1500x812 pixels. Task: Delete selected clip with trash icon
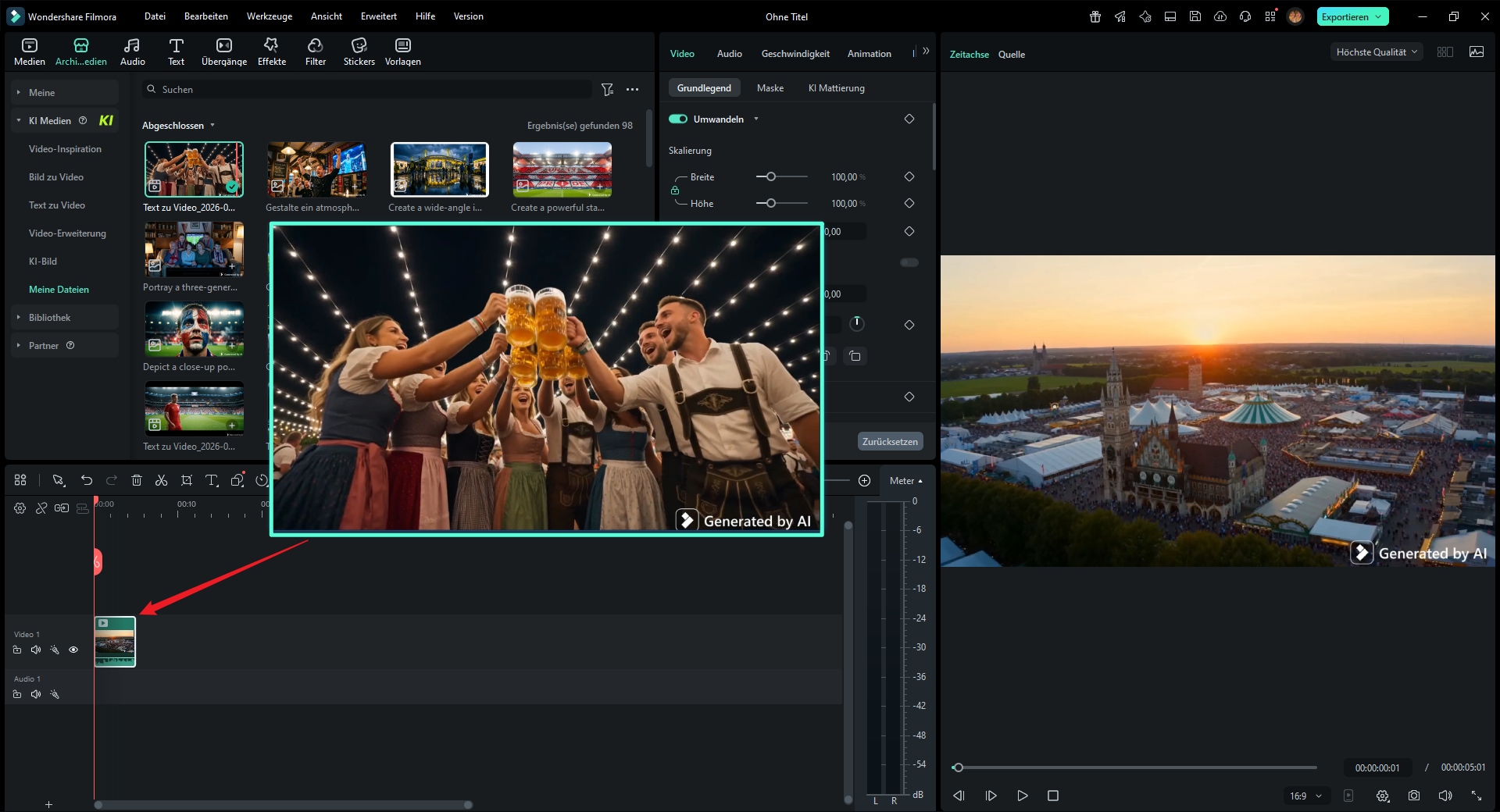(x=137, y=480)
